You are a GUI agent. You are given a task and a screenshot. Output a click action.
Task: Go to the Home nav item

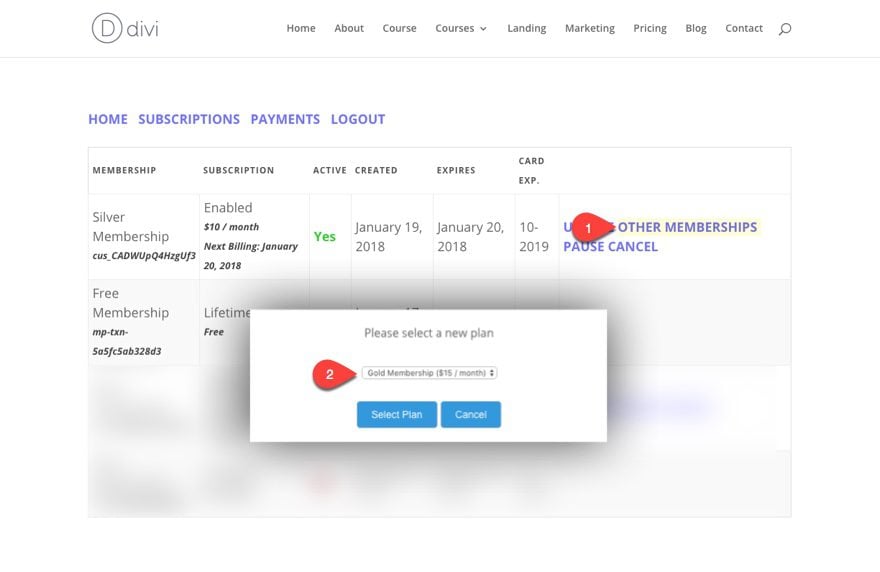point(301,28)
